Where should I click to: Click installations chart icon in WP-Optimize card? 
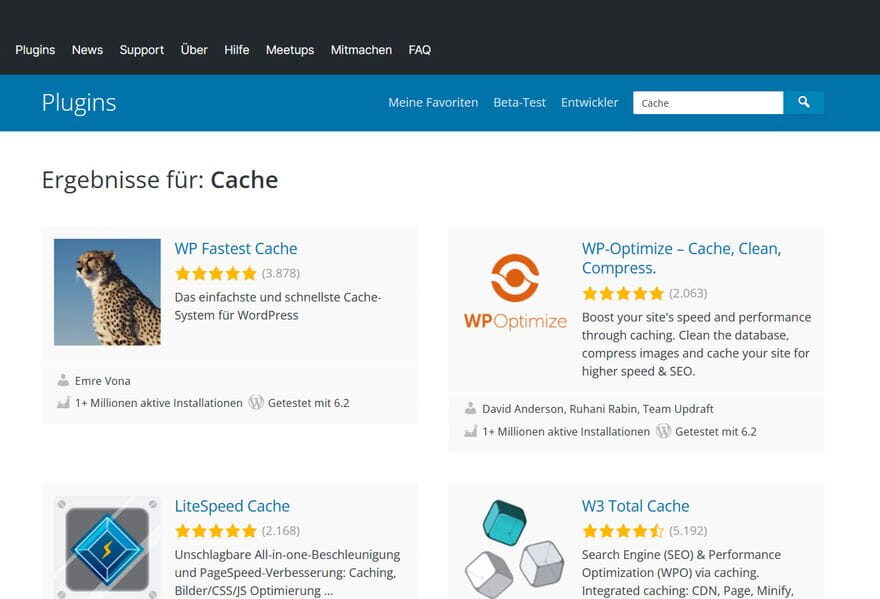point(470,431)
